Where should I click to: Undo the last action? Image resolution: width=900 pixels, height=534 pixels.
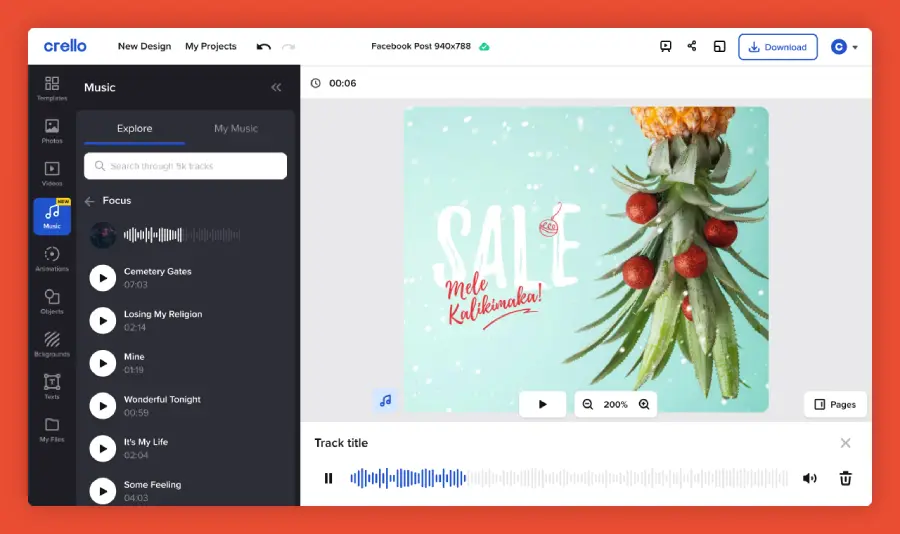(x=263, y=47)
